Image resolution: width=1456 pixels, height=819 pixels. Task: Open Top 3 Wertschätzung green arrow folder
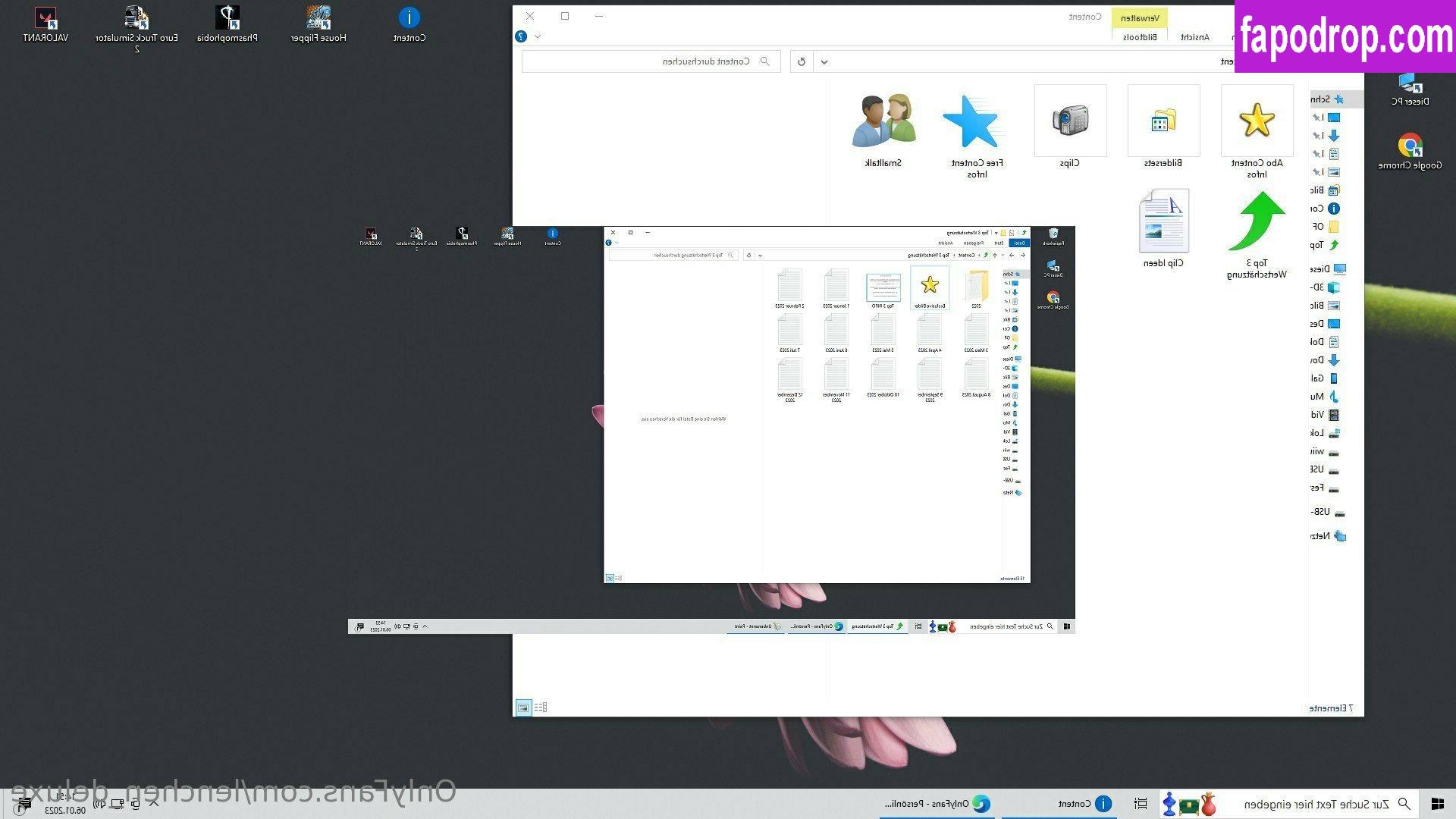pyautogui.click(x=1257, y=235)
